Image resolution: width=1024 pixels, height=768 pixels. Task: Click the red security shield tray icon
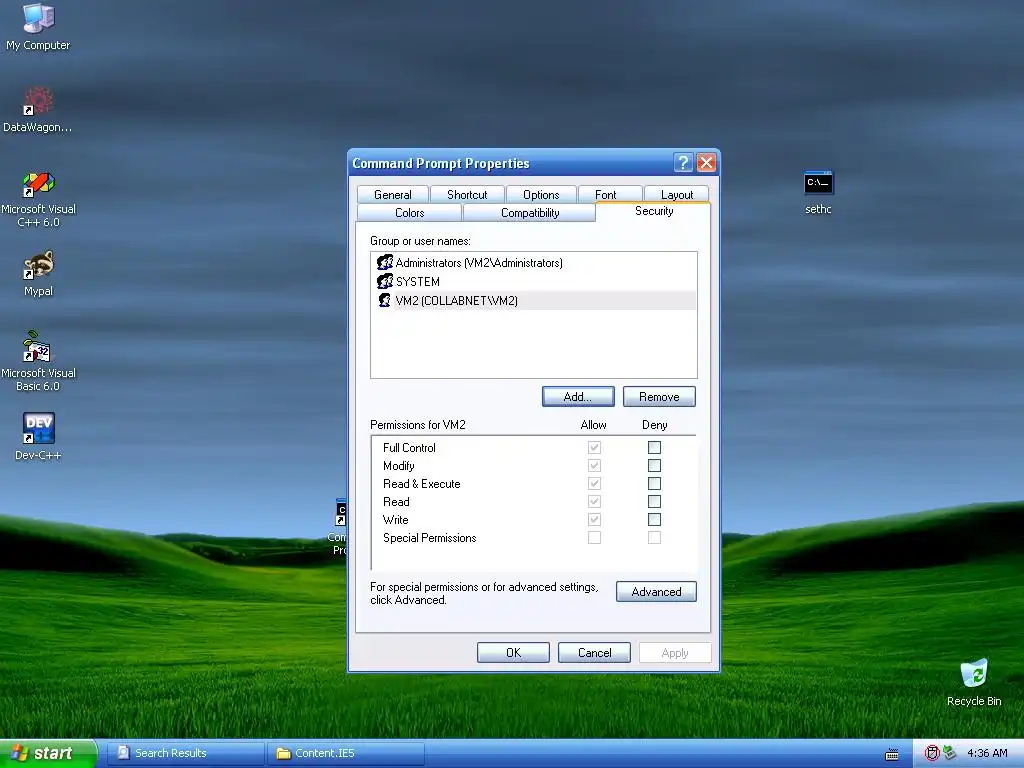pos(932,753)
